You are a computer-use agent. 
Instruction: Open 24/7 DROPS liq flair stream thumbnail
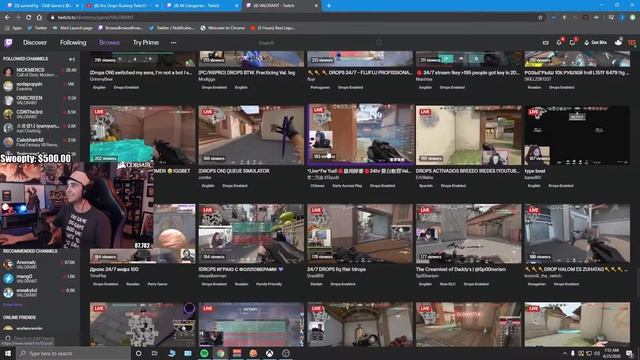tap(360, 233)
